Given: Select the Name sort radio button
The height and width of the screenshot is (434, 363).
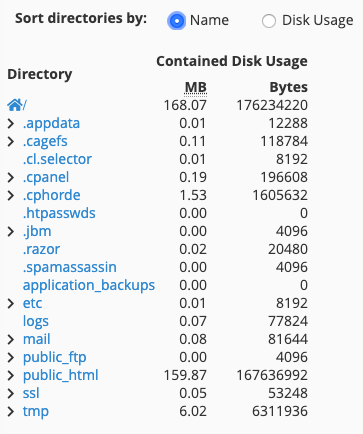Looking at the screenshot, I should coord(177,21).
